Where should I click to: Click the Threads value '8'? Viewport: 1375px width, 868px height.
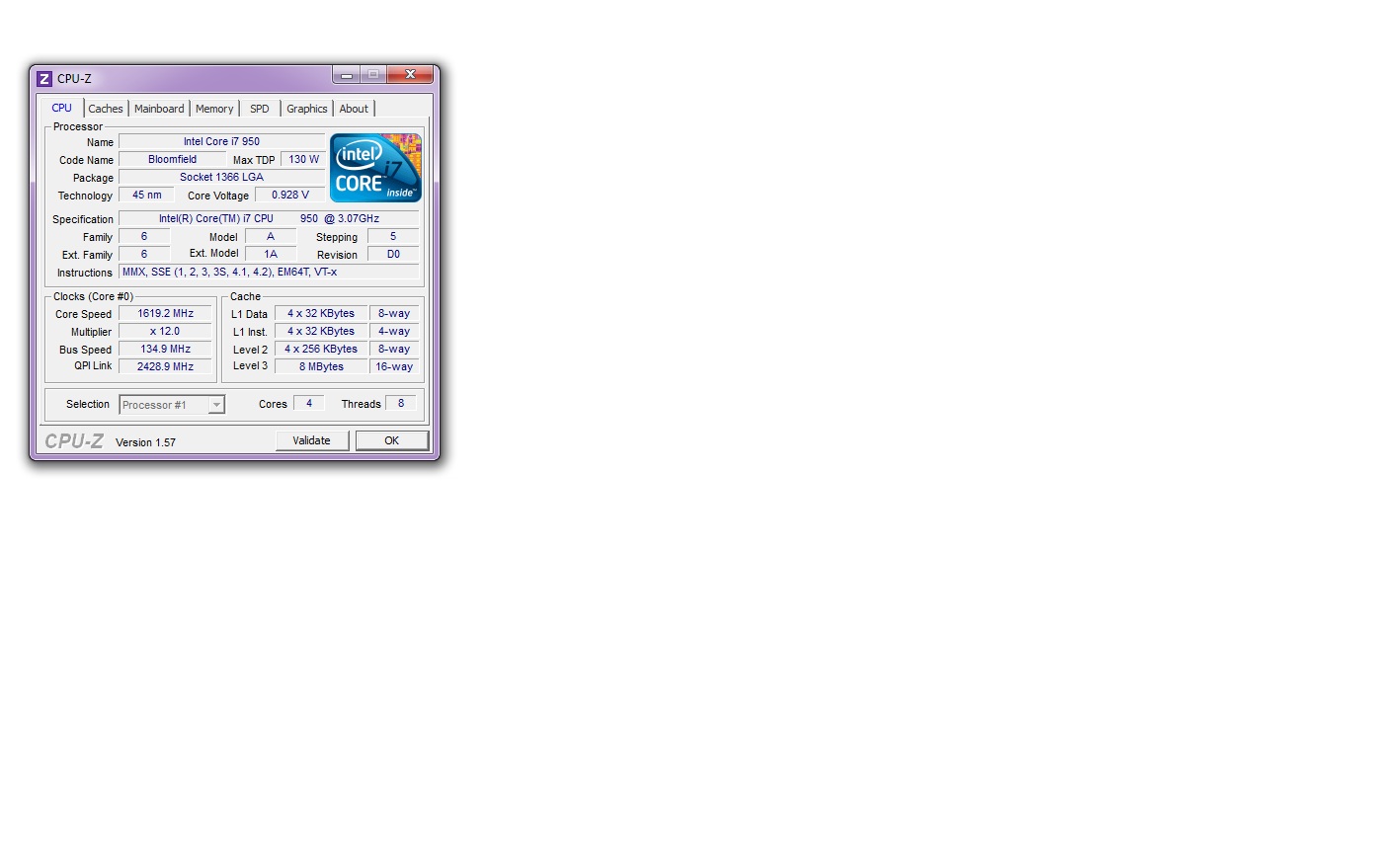401,404
